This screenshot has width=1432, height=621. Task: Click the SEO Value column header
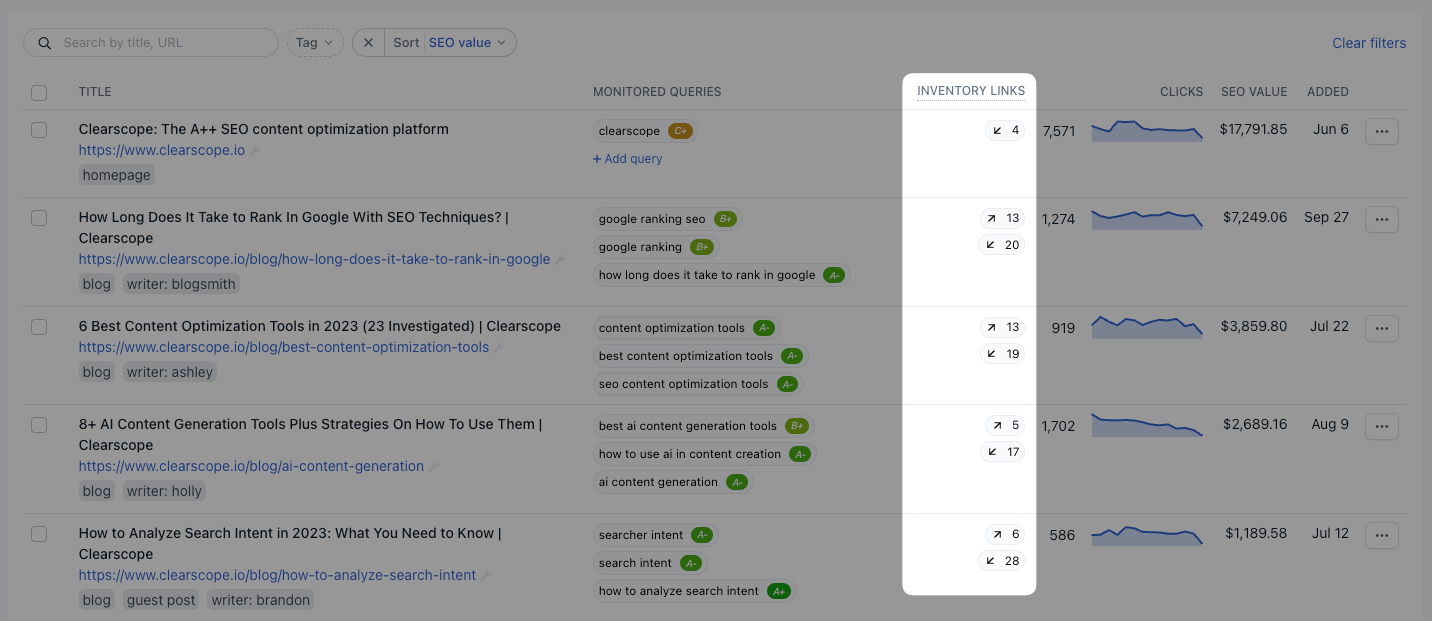click(x=1253, y=92)
